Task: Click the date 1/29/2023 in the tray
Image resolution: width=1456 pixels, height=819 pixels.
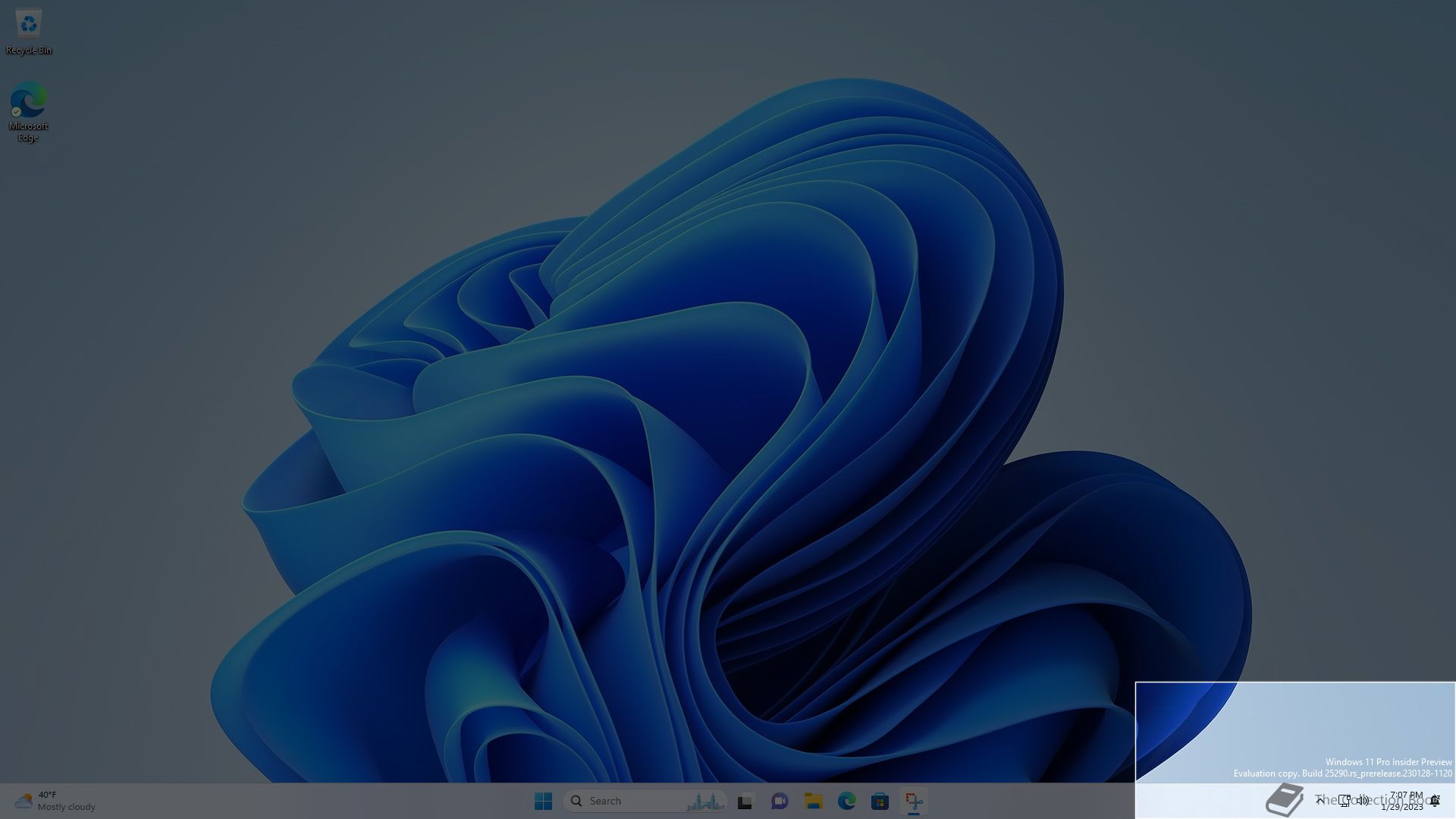Action: coord(1401,807)
